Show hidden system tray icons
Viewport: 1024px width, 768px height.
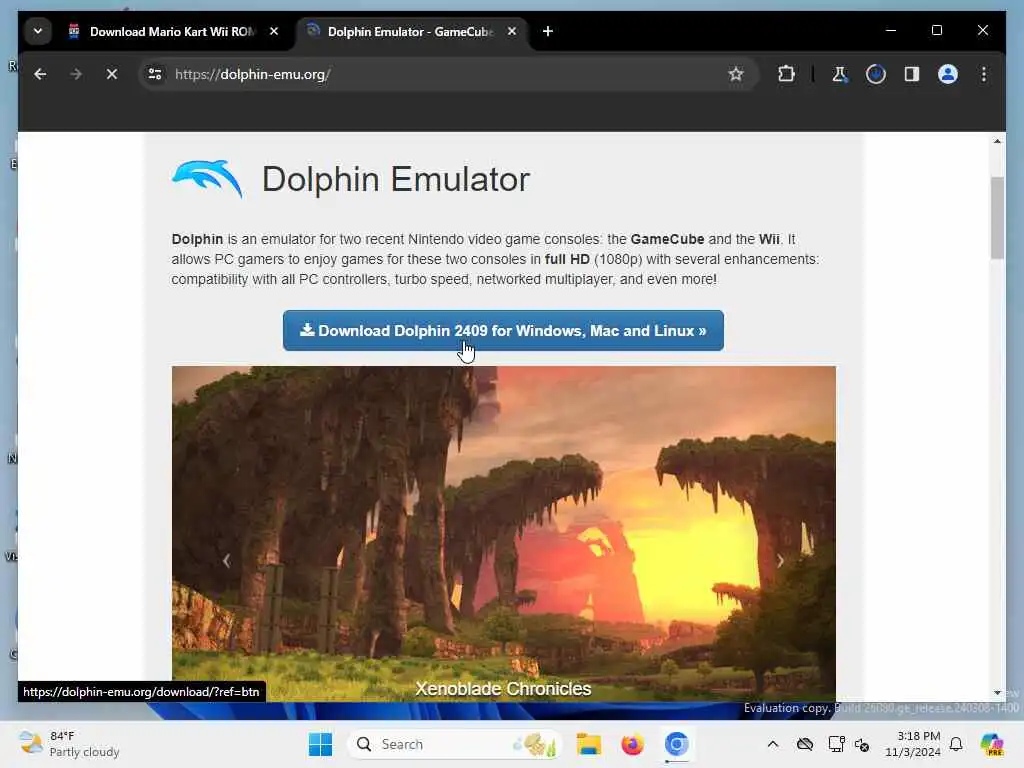(773, 744)
